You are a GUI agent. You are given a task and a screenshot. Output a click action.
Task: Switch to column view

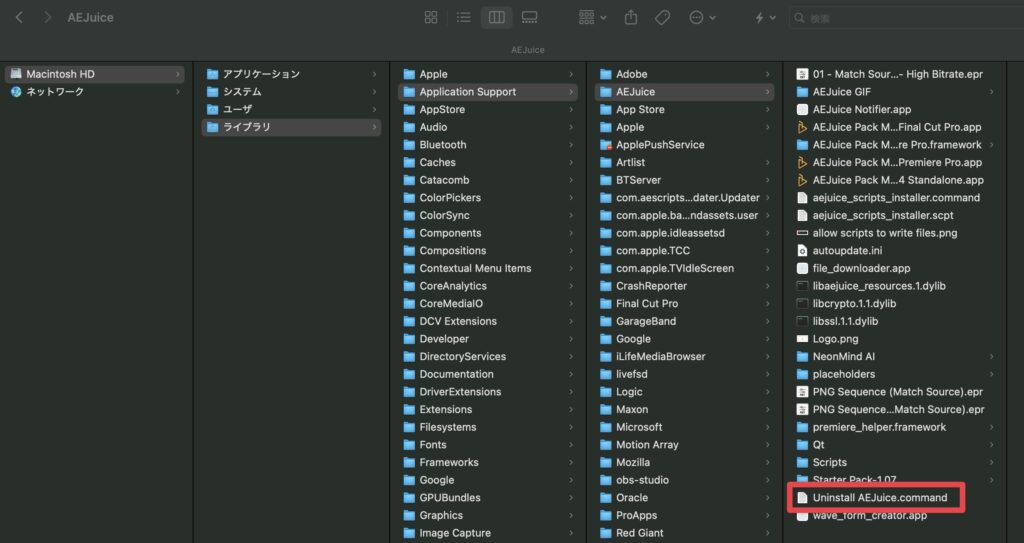(x=496, y=18)
